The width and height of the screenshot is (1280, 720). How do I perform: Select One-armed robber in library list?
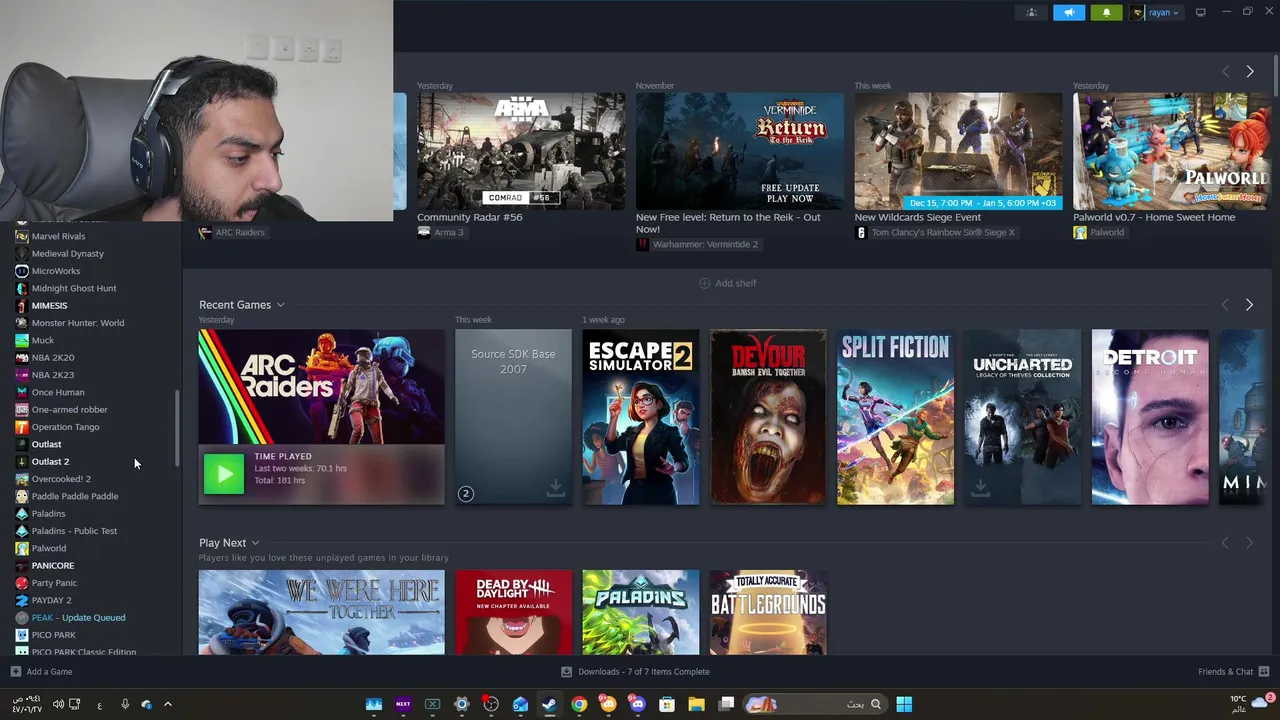[x=69, y=409]
